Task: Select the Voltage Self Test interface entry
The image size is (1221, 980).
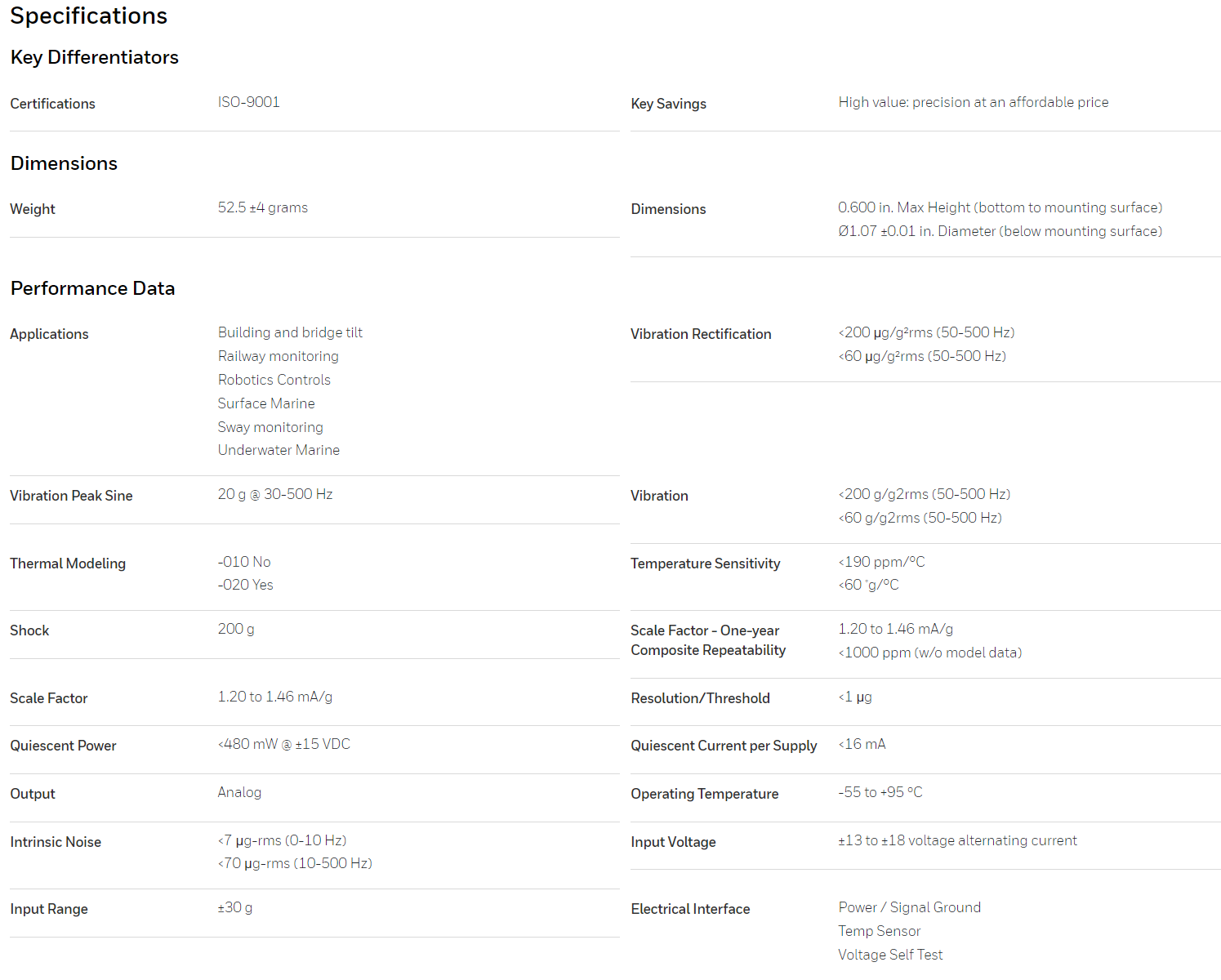Action: click(889, 955)
